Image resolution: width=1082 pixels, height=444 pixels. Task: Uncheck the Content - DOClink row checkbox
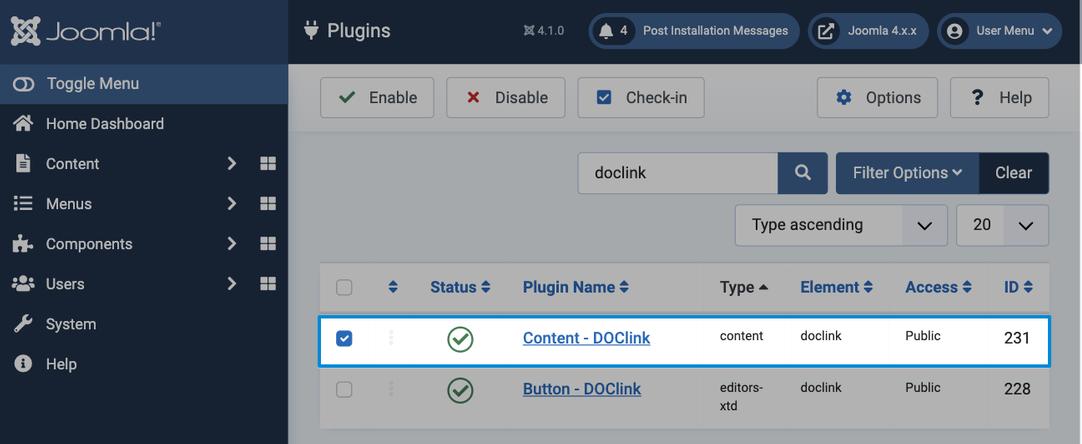tap(344, 338)
